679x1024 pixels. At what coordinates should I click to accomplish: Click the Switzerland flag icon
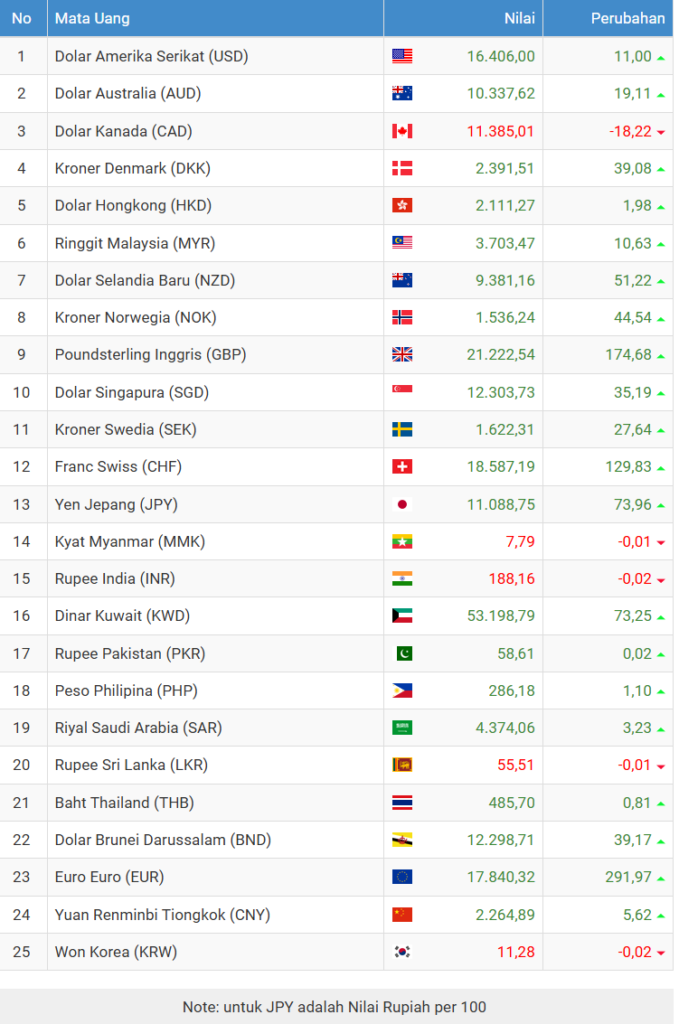(x=402, y=467)
